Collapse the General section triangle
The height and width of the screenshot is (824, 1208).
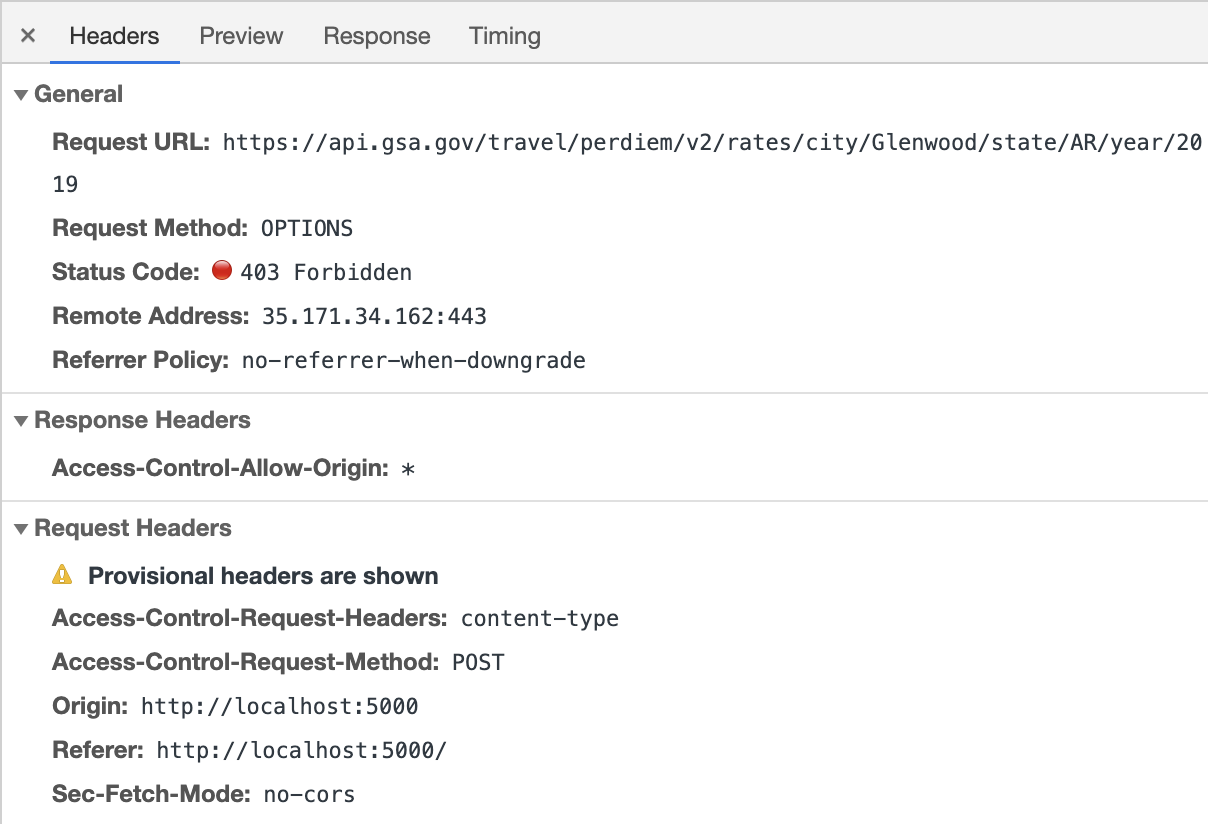[21, 95]
